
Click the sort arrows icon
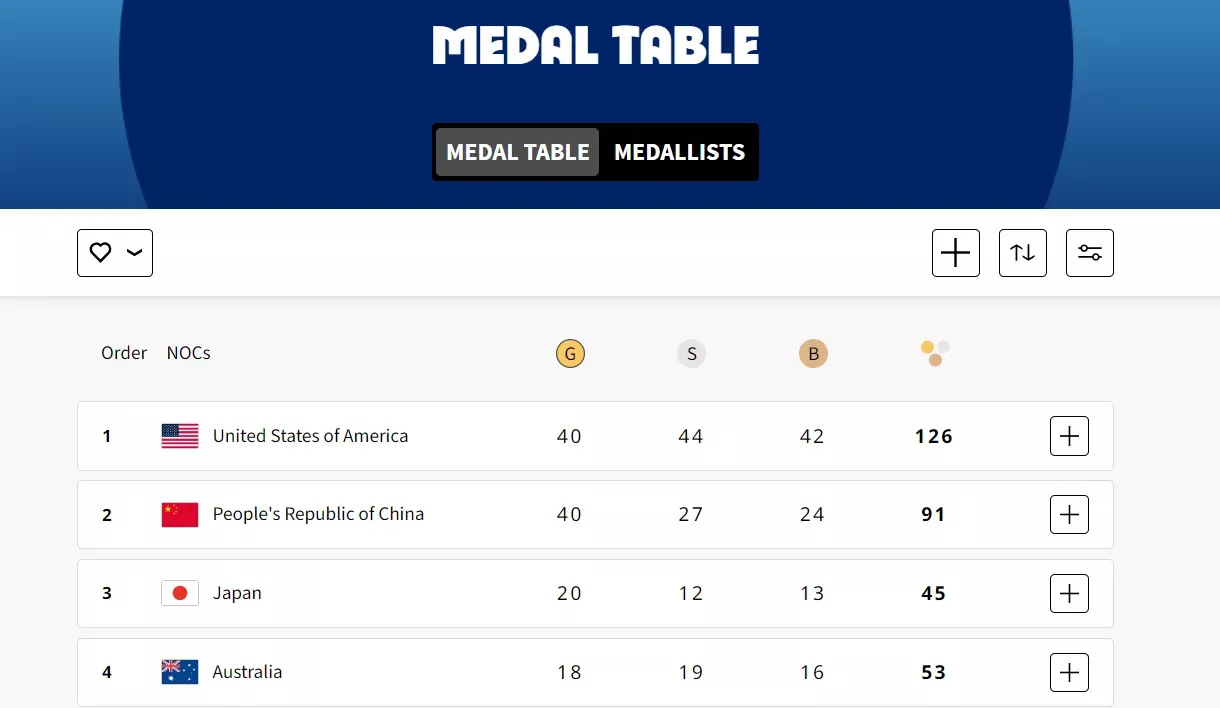click(x=1022, y=253)
